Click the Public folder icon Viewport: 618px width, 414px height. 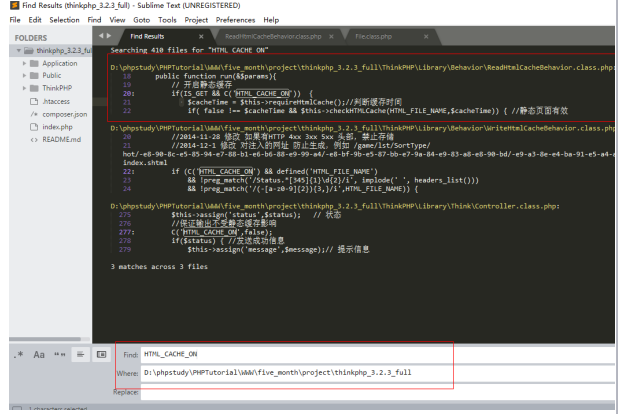click(34, 75)
